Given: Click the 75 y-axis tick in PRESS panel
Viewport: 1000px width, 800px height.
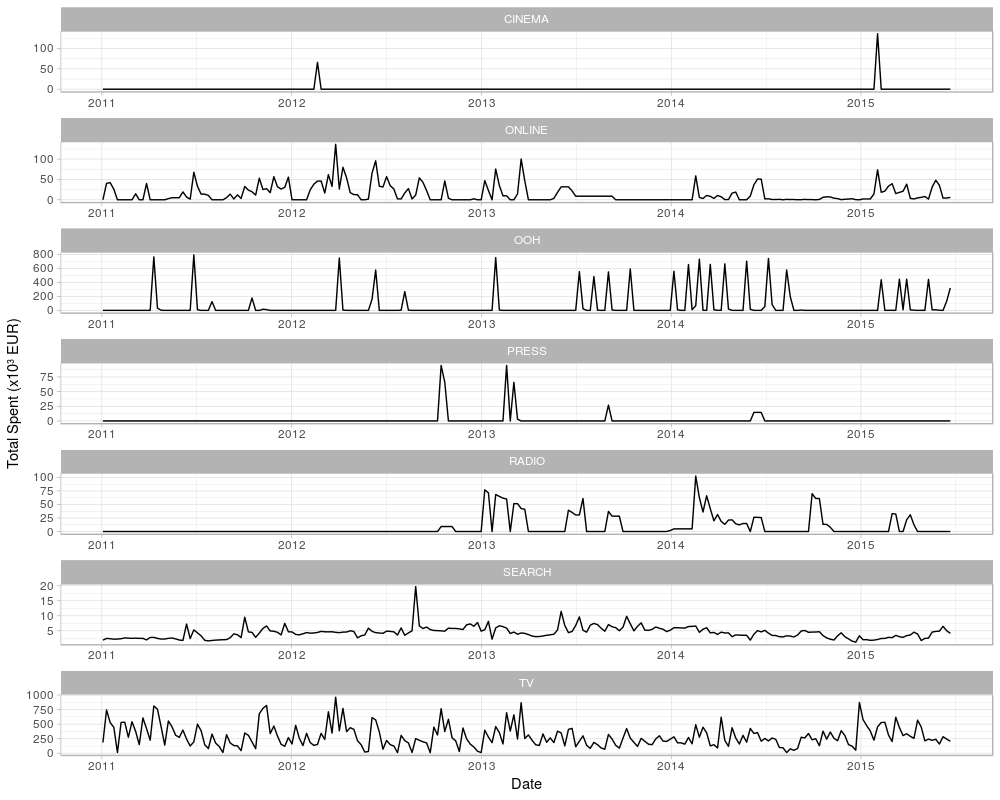Looking at the screenshot, I should tap(48, 377).
